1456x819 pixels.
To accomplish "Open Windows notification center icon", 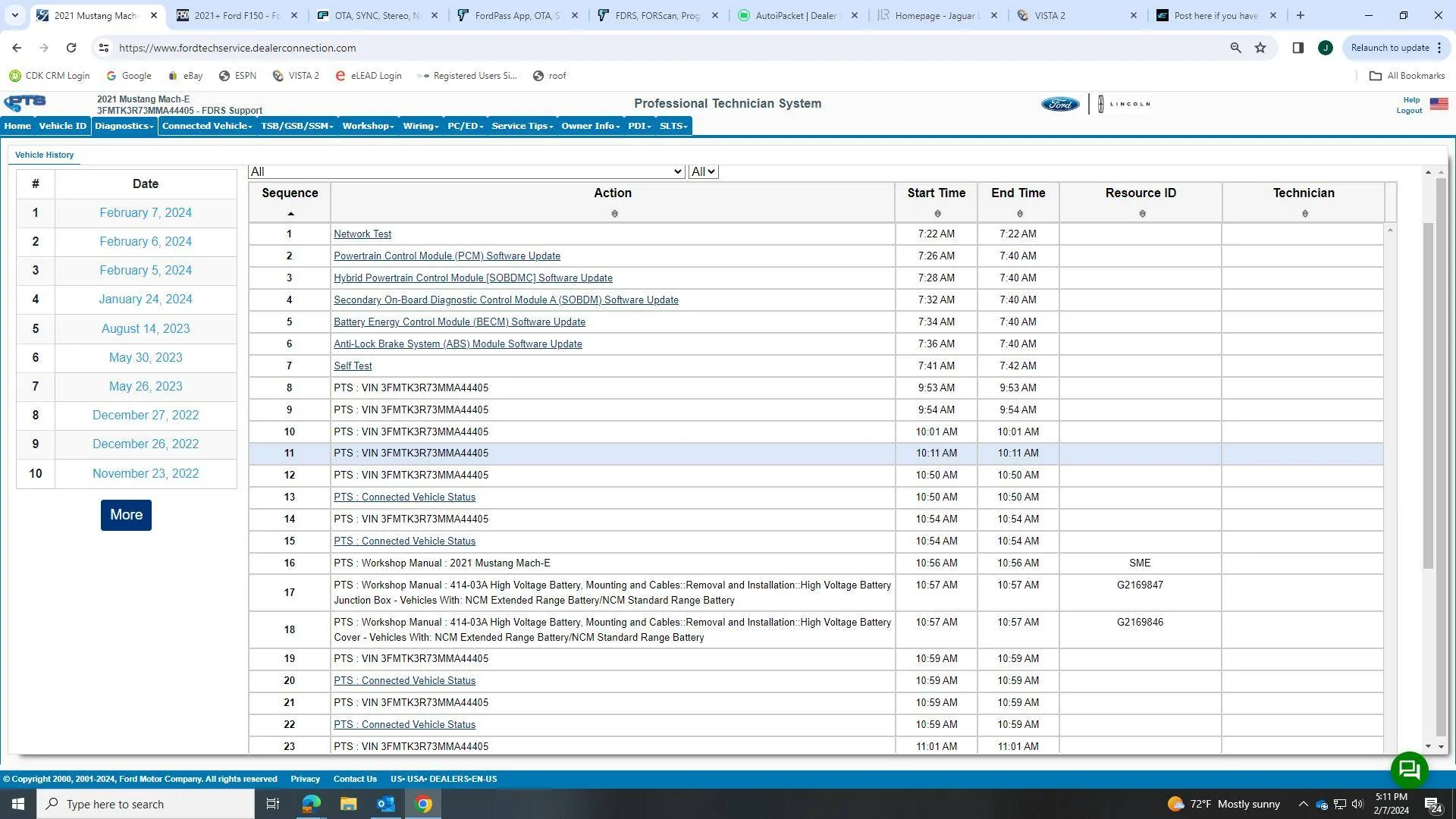I will click(1433, 805).
